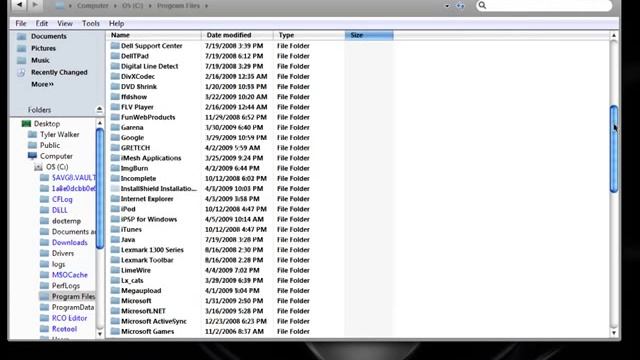Open the Edit menu
Viewport: 640px width, 360px height.
tap(42, 23)
